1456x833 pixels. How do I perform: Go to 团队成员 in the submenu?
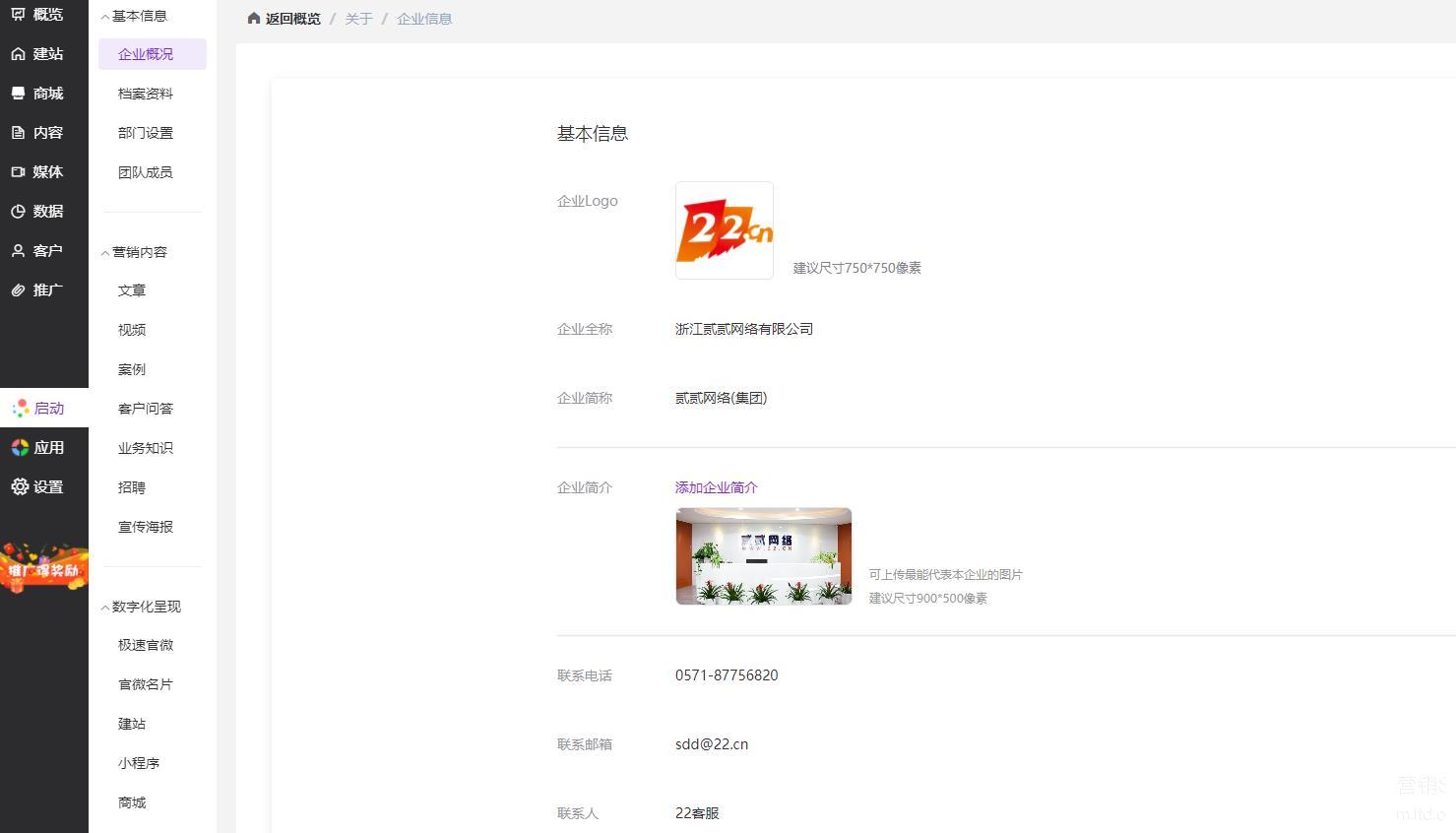(145, 172)
